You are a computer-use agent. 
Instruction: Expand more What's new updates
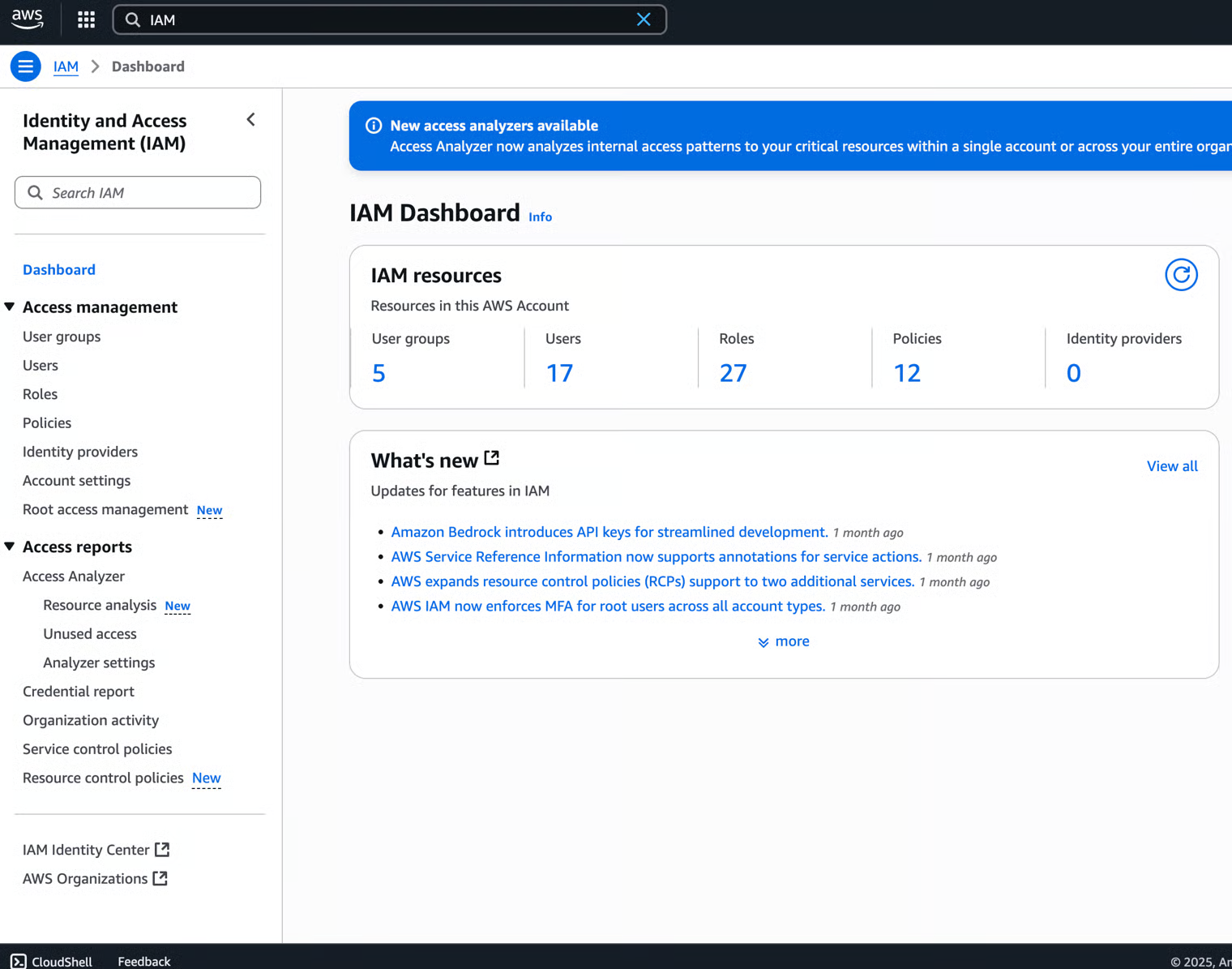783,641
